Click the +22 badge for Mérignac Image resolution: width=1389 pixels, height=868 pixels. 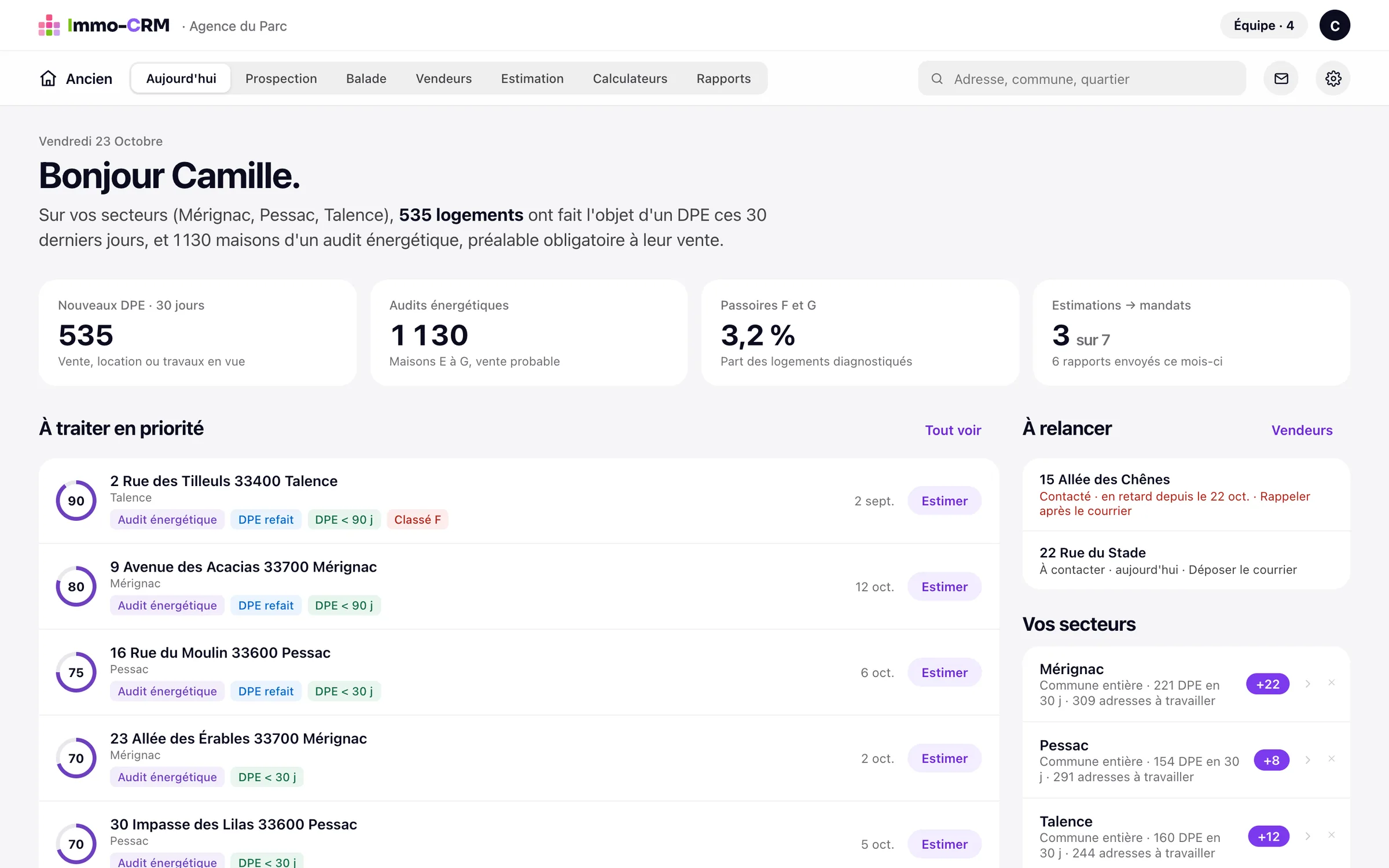tap(1267, 684)
